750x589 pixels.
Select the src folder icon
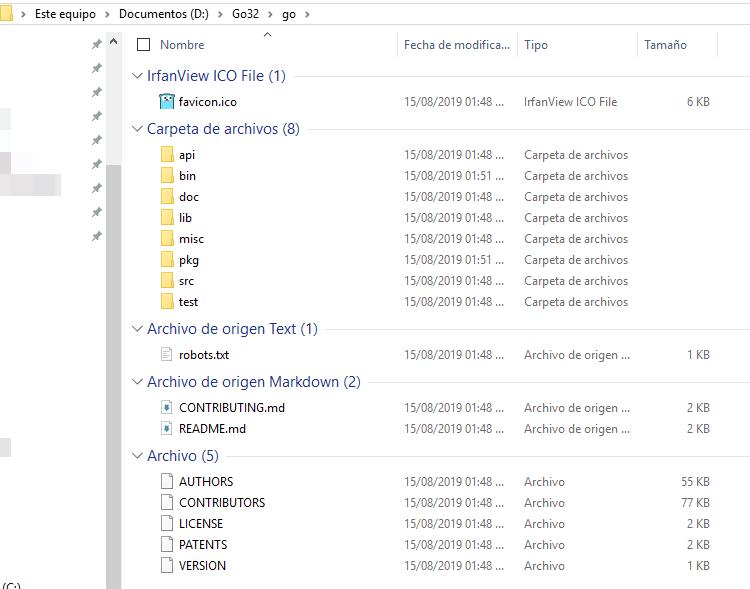click(167, 281)
